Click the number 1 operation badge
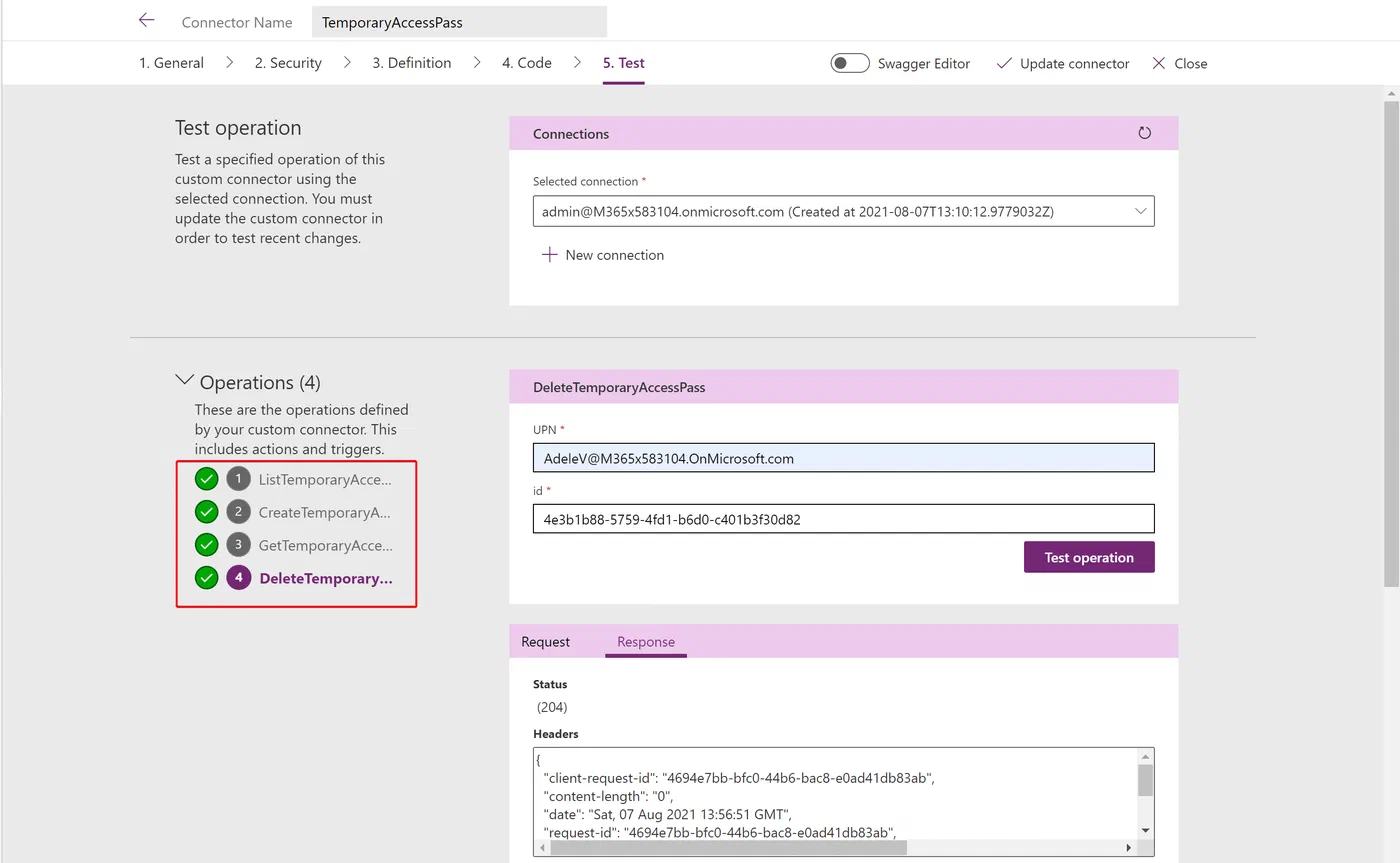 (x=238, y=479)
